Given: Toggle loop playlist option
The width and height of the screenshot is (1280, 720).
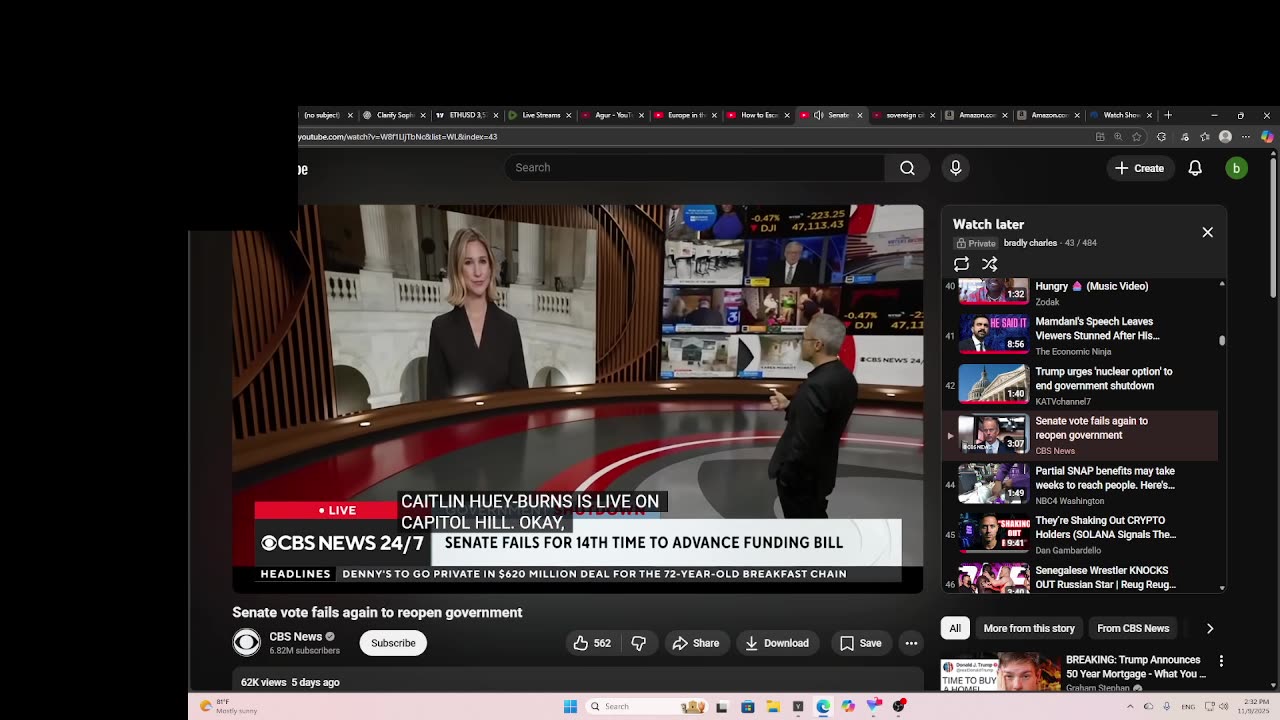Looking at the screenshot, I should (961, 264).
